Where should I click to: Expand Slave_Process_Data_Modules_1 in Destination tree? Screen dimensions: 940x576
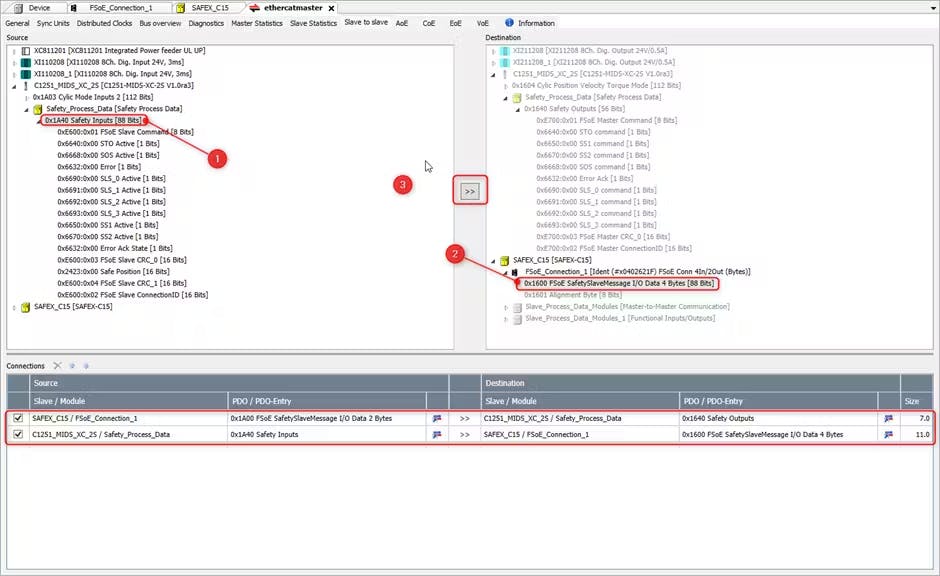pyautogui.click(x=505, y=318)
